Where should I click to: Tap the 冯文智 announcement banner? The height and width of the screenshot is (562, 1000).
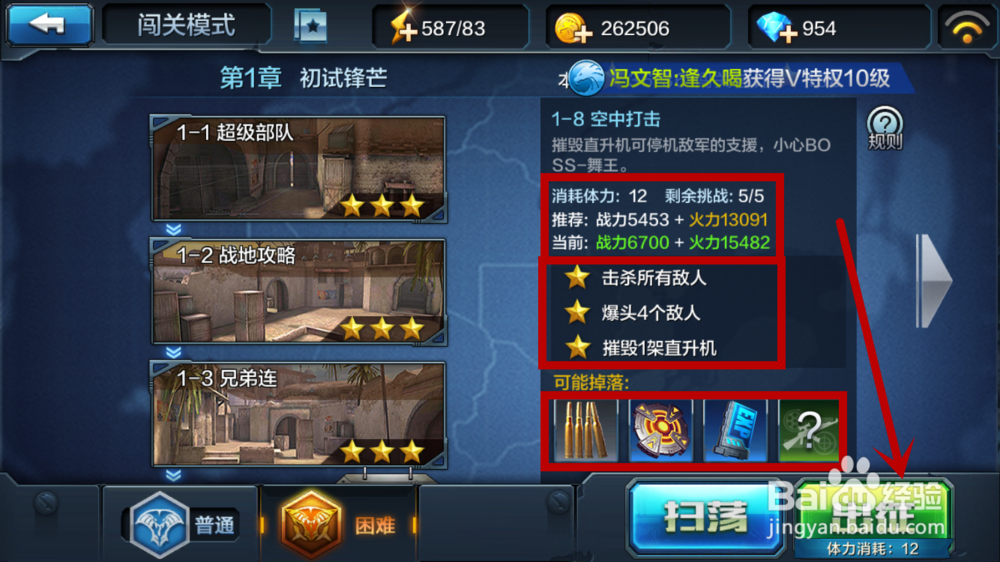pos(740,78)
